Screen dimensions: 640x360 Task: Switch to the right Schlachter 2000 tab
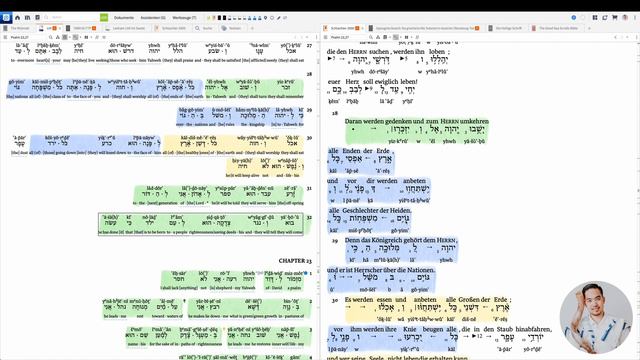342,28
